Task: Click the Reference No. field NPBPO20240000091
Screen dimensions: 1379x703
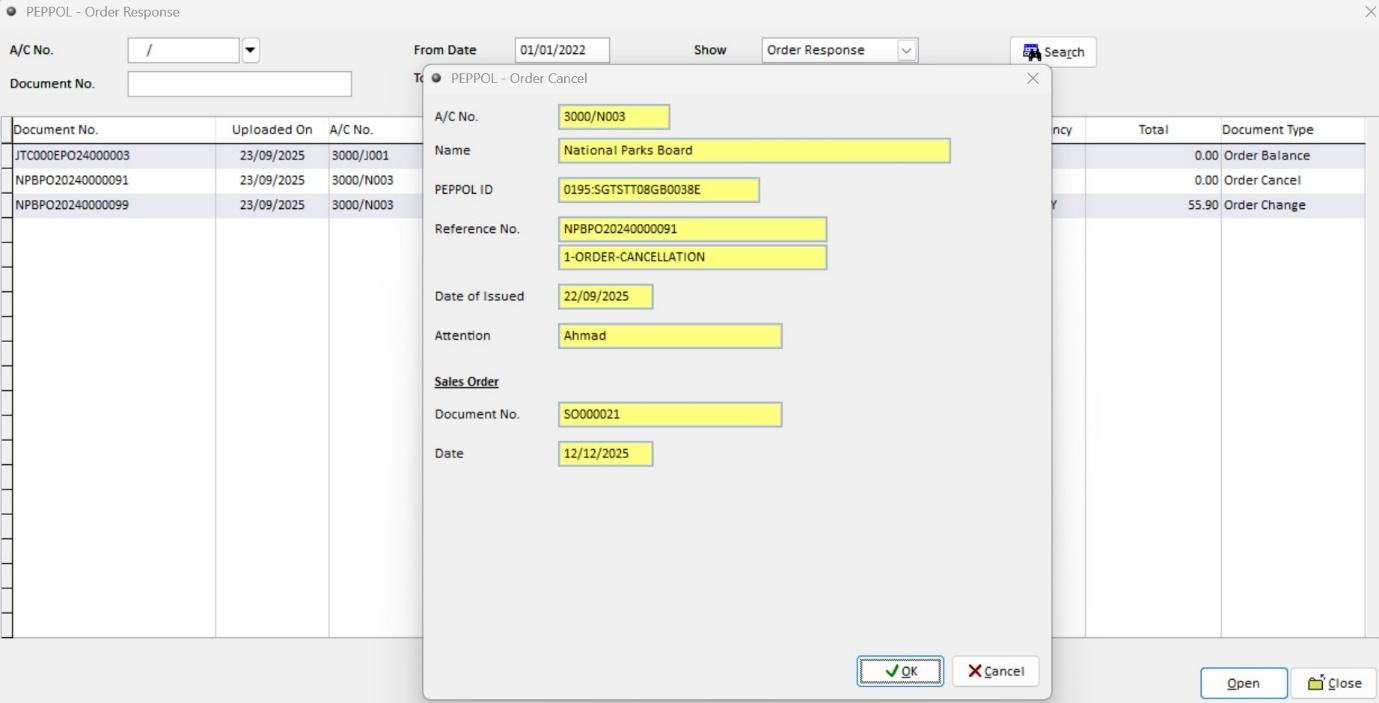Action: 692,229
